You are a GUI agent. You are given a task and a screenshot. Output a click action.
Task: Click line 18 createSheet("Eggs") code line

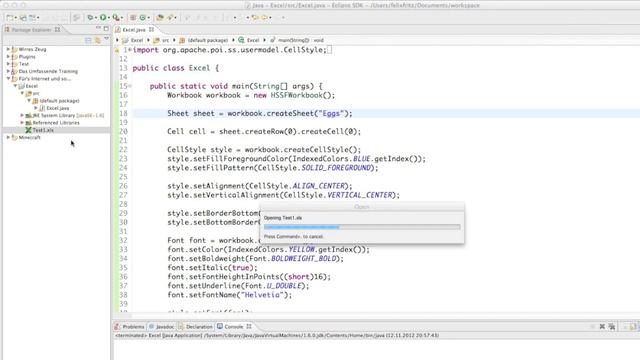click(260, 113)
